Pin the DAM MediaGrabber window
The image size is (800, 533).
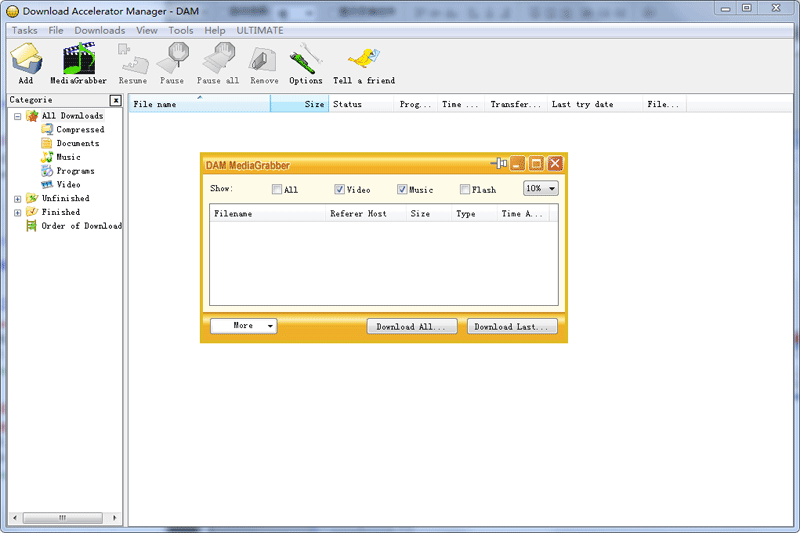pos(498,163)
